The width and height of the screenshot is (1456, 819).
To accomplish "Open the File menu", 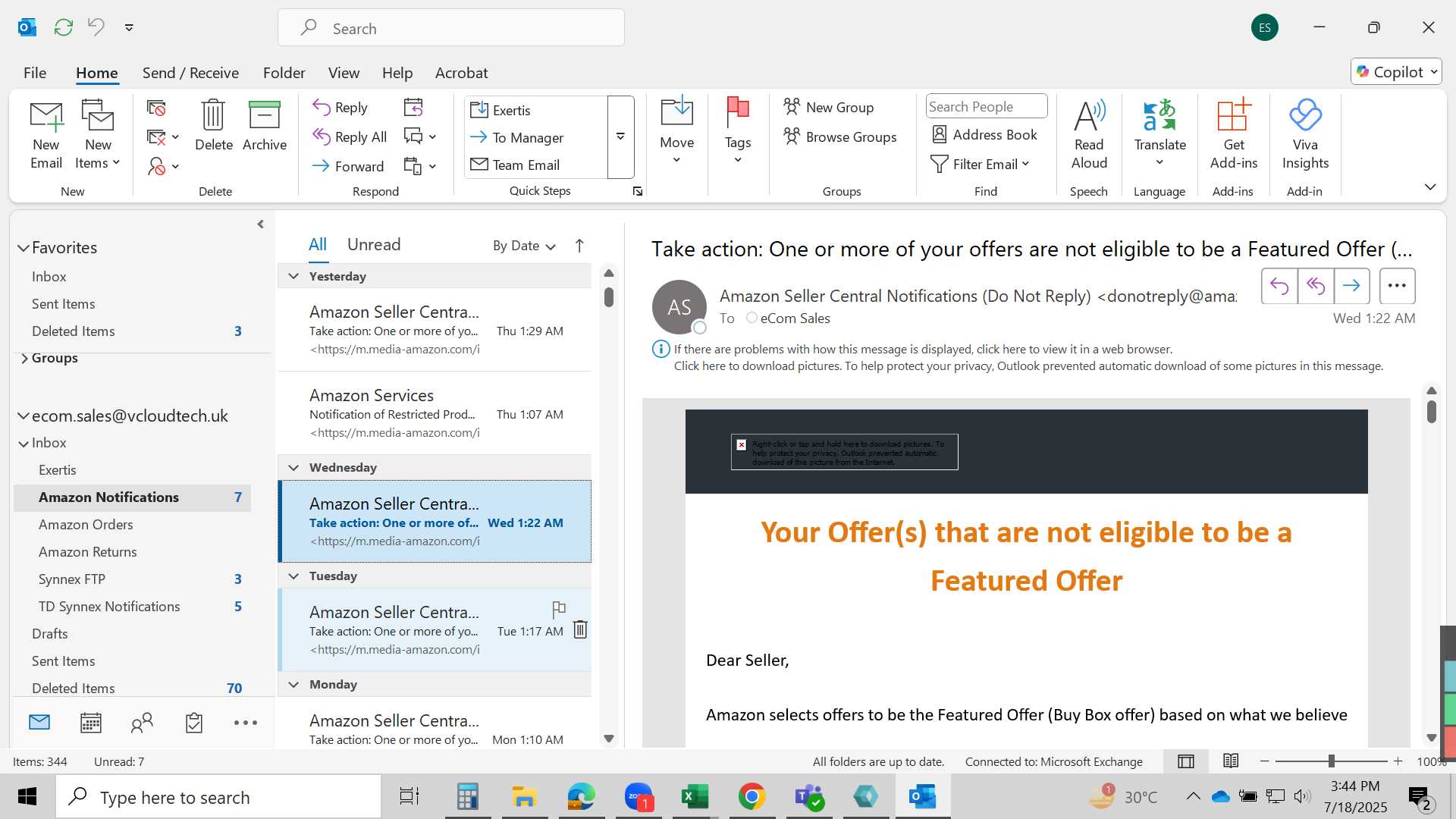I will (35, 73).
